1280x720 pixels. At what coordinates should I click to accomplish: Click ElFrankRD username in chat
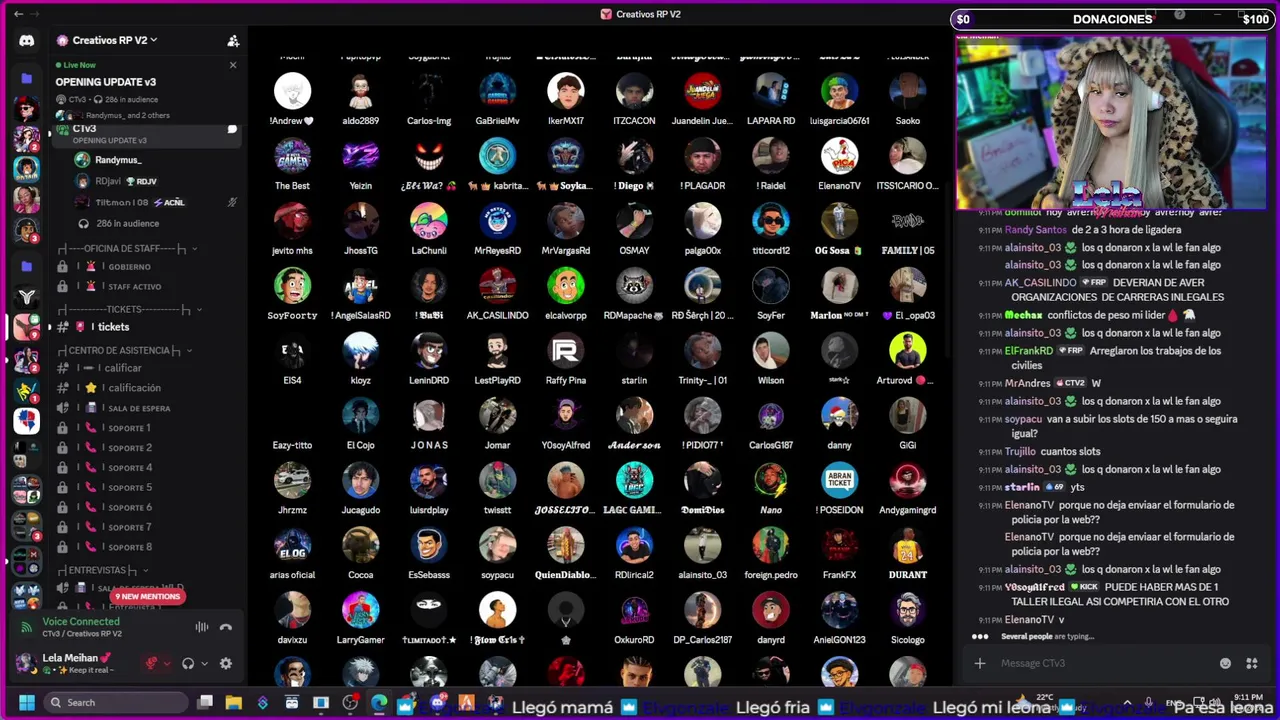click(x=1028, y=351)
